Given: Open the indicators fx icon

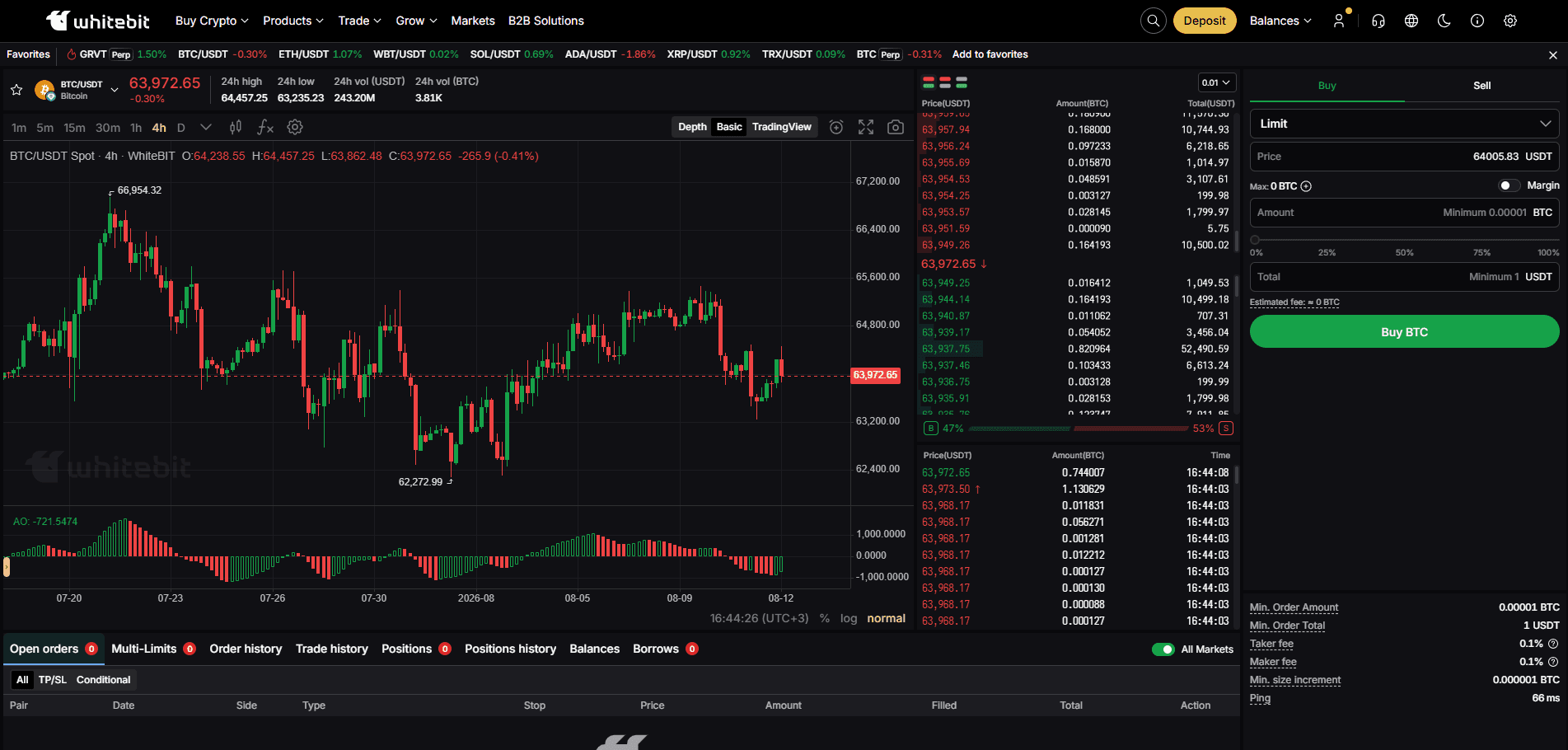Looking at the screenshot, I should coord(265,127).
